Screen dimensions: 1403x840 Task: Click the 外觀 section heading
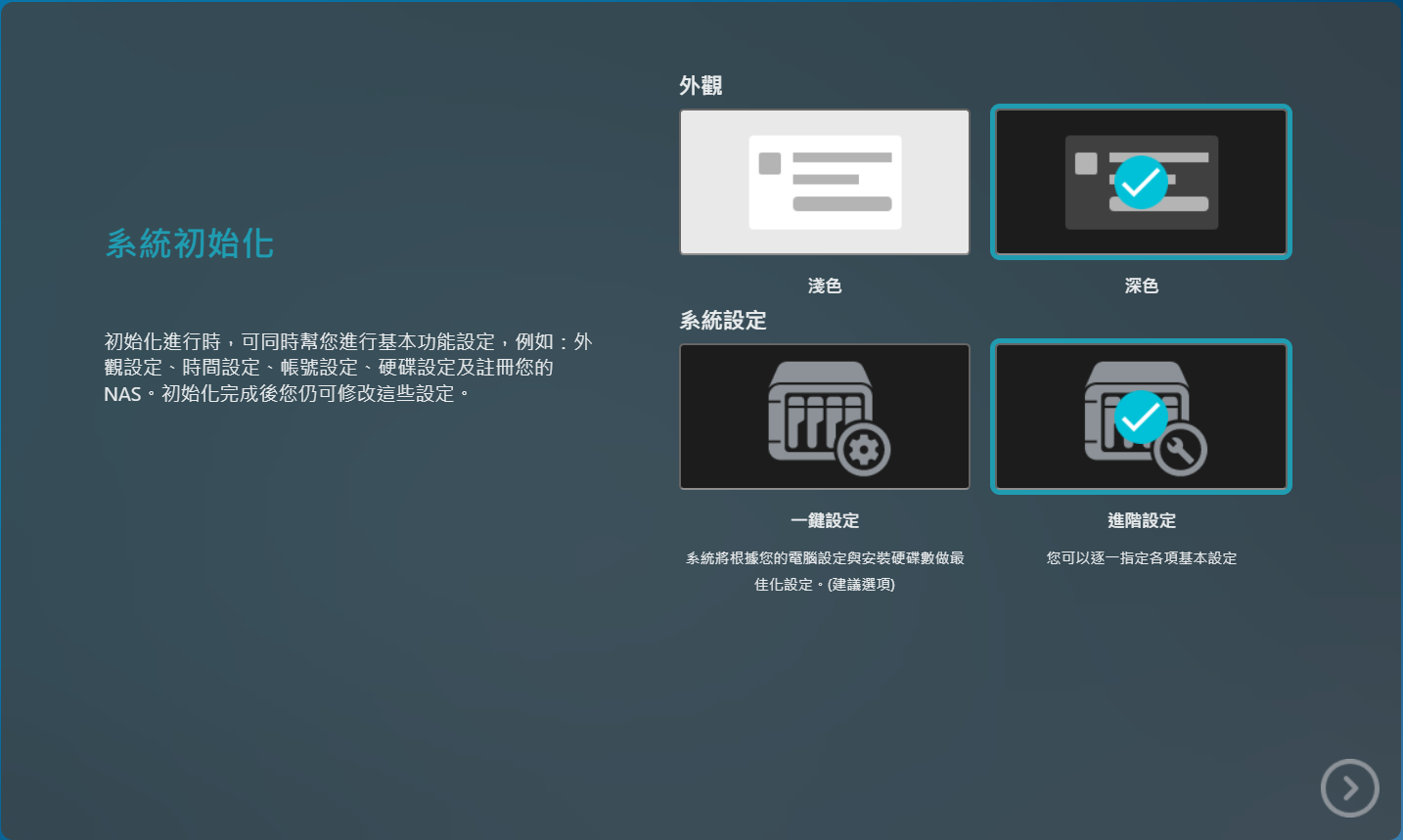coord(701,86)
